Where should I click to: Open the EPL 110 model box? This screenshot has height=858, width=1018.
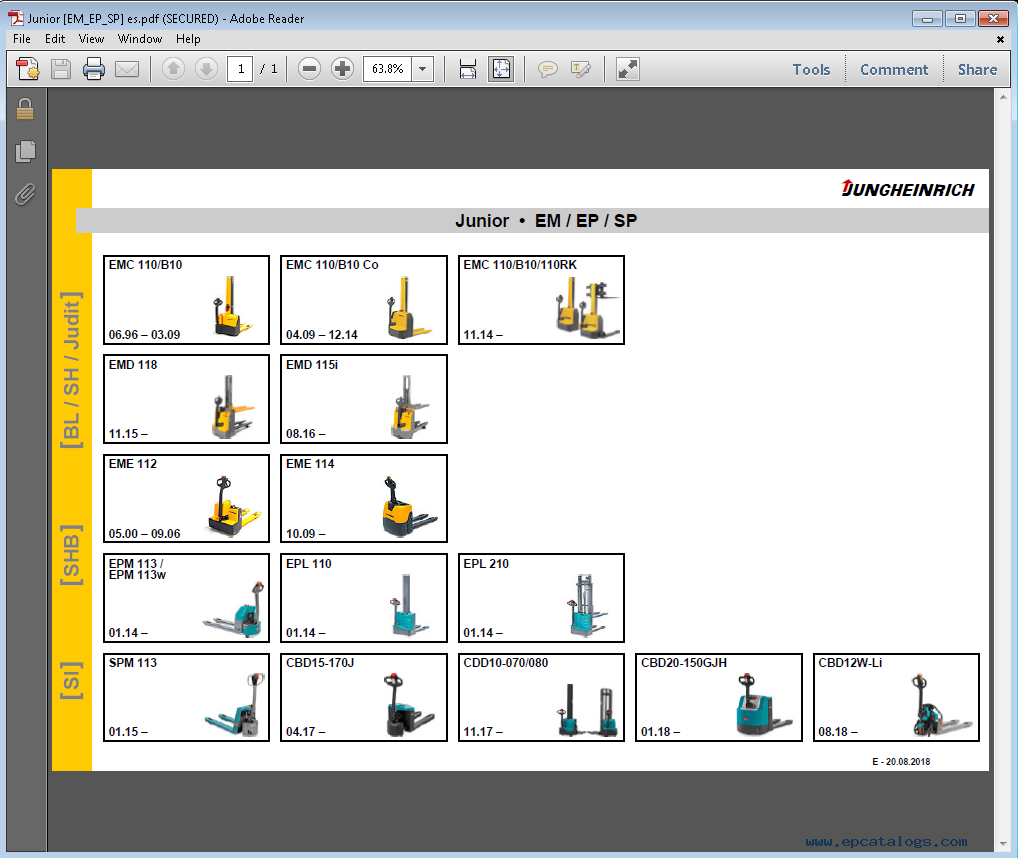click(364, 598)
